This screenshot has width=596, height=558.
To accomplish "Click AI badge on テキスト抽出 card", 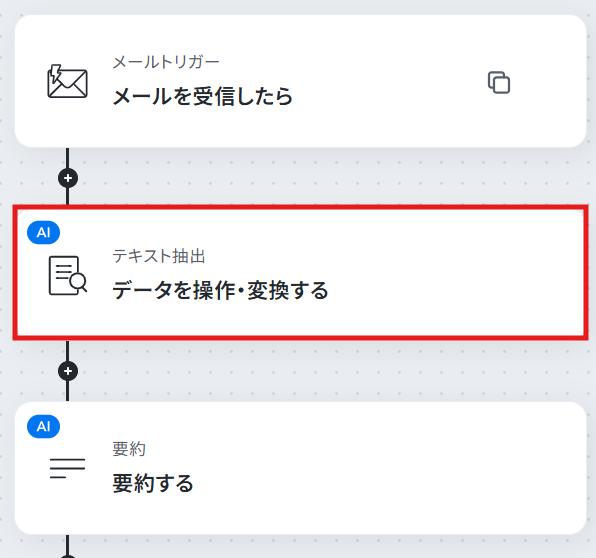I will [x=43, y=232].
